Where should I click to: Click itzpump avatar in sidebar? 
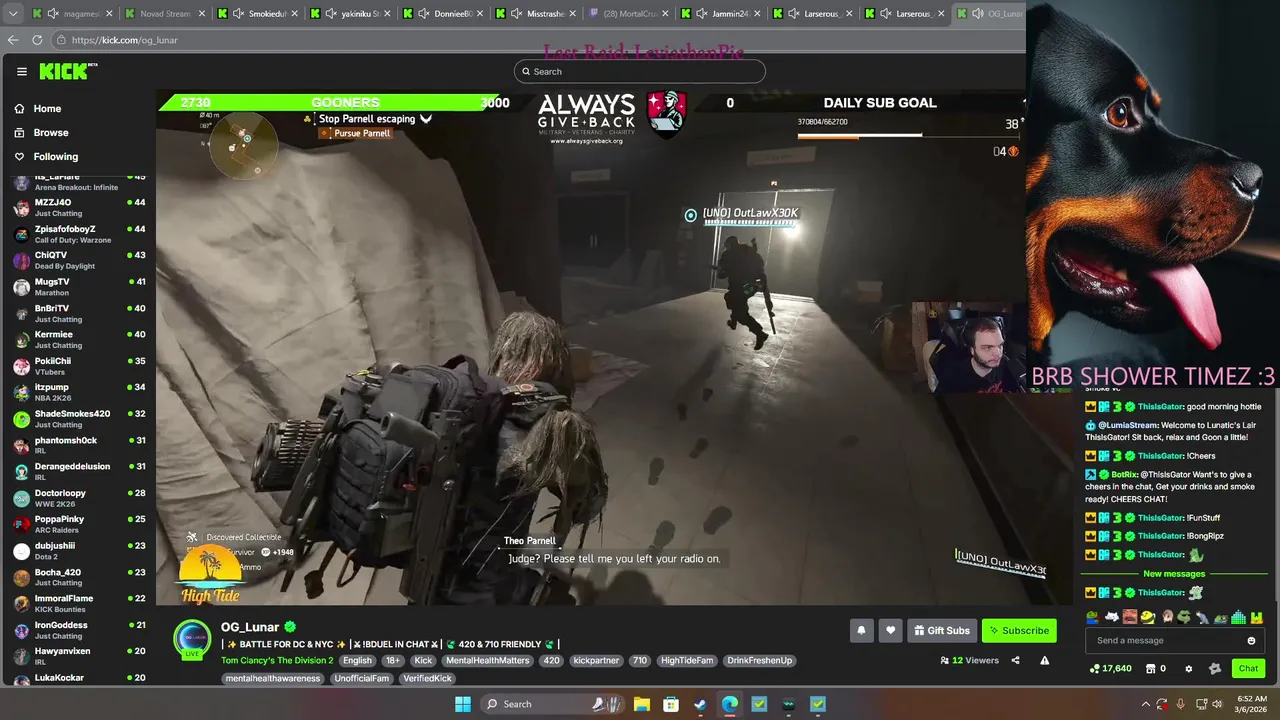[x=21, y=392]
